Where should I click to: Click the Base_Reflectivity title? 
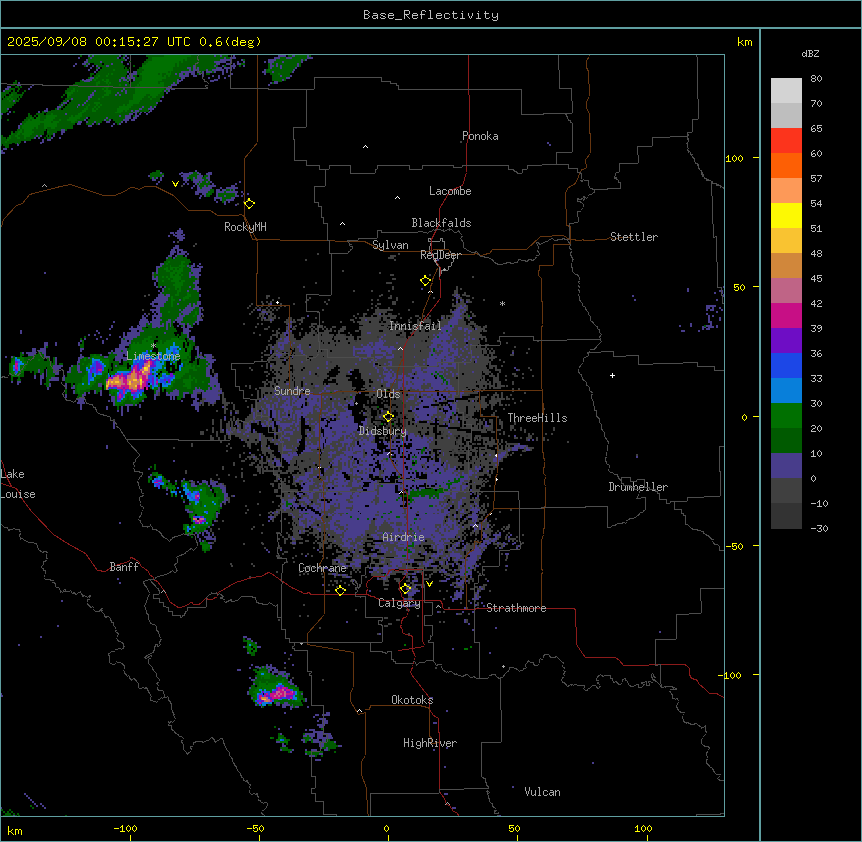point(431,15)
